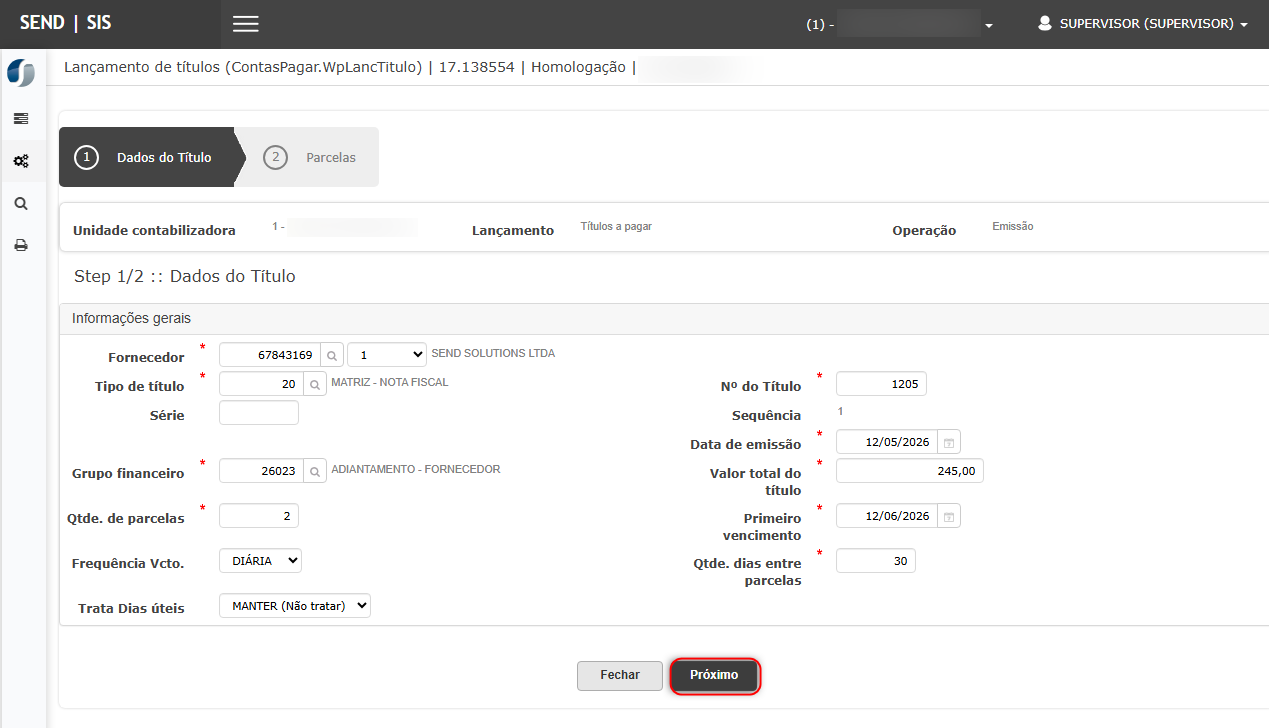The image size is (1269, 728).
Task: Click the ADIANTAMENTO - FORNECEDOR description
Action: (416, 468)
